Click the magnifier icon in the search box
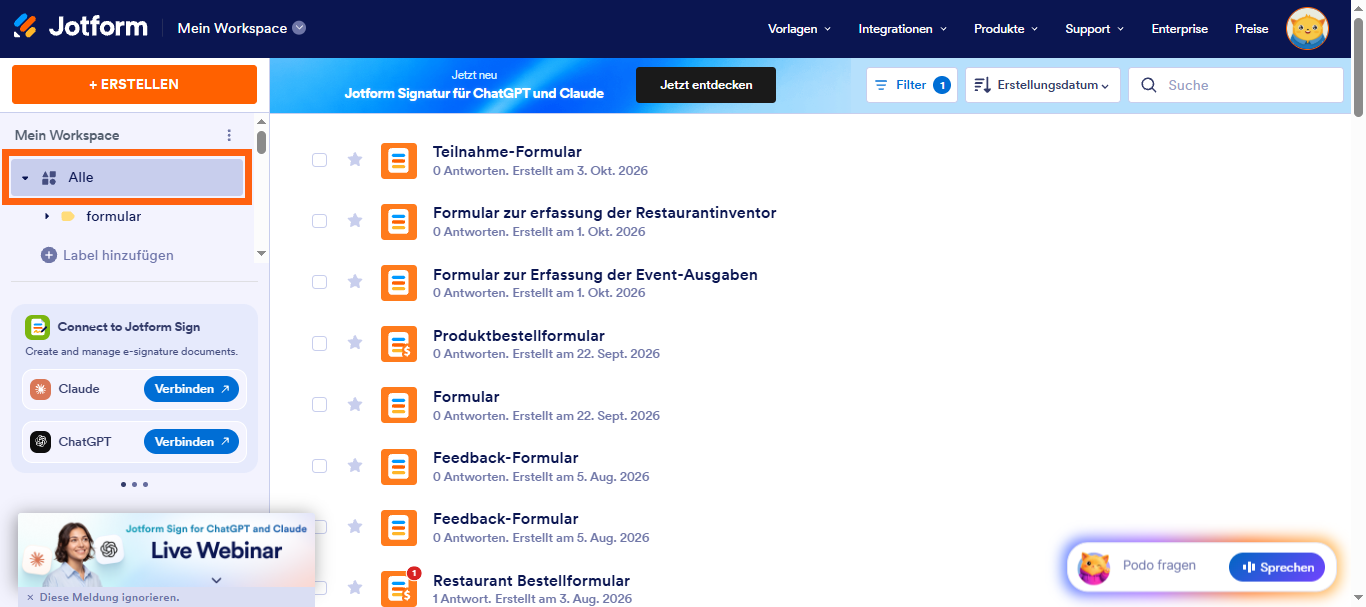 pyautogui.click(x=1148, y=85)
